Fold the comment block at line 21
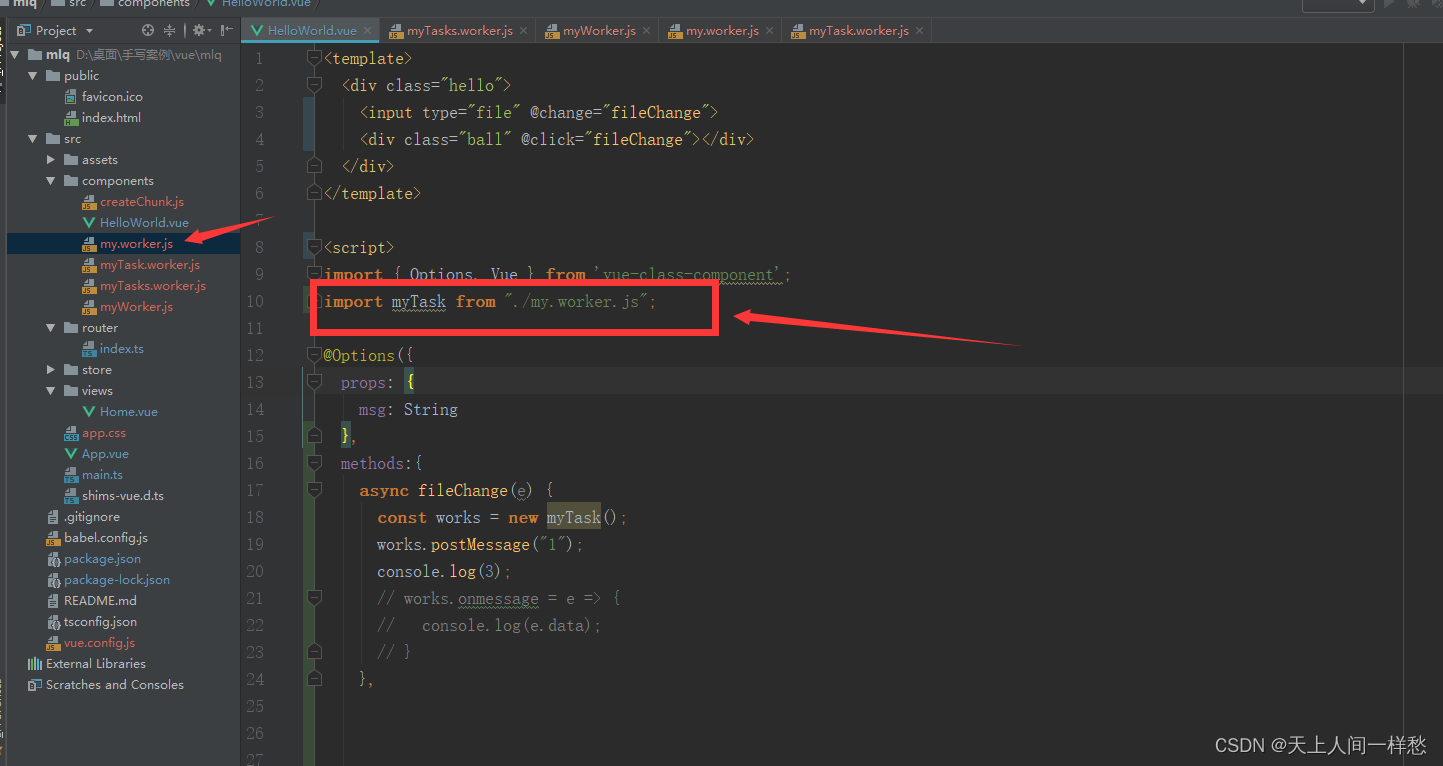 tap(314, 598)
